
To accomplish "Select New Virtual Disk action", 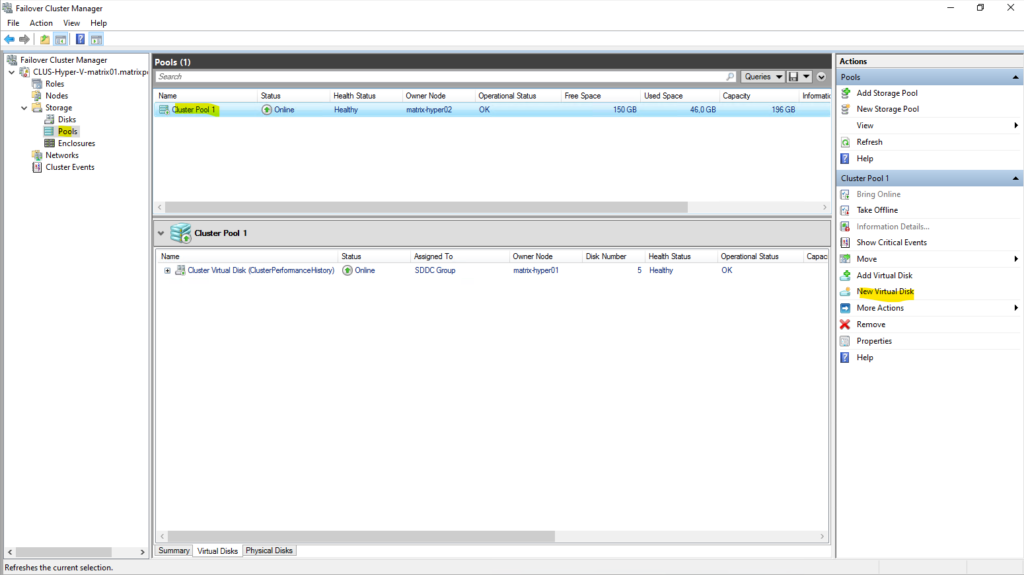I will coord(885,292).
